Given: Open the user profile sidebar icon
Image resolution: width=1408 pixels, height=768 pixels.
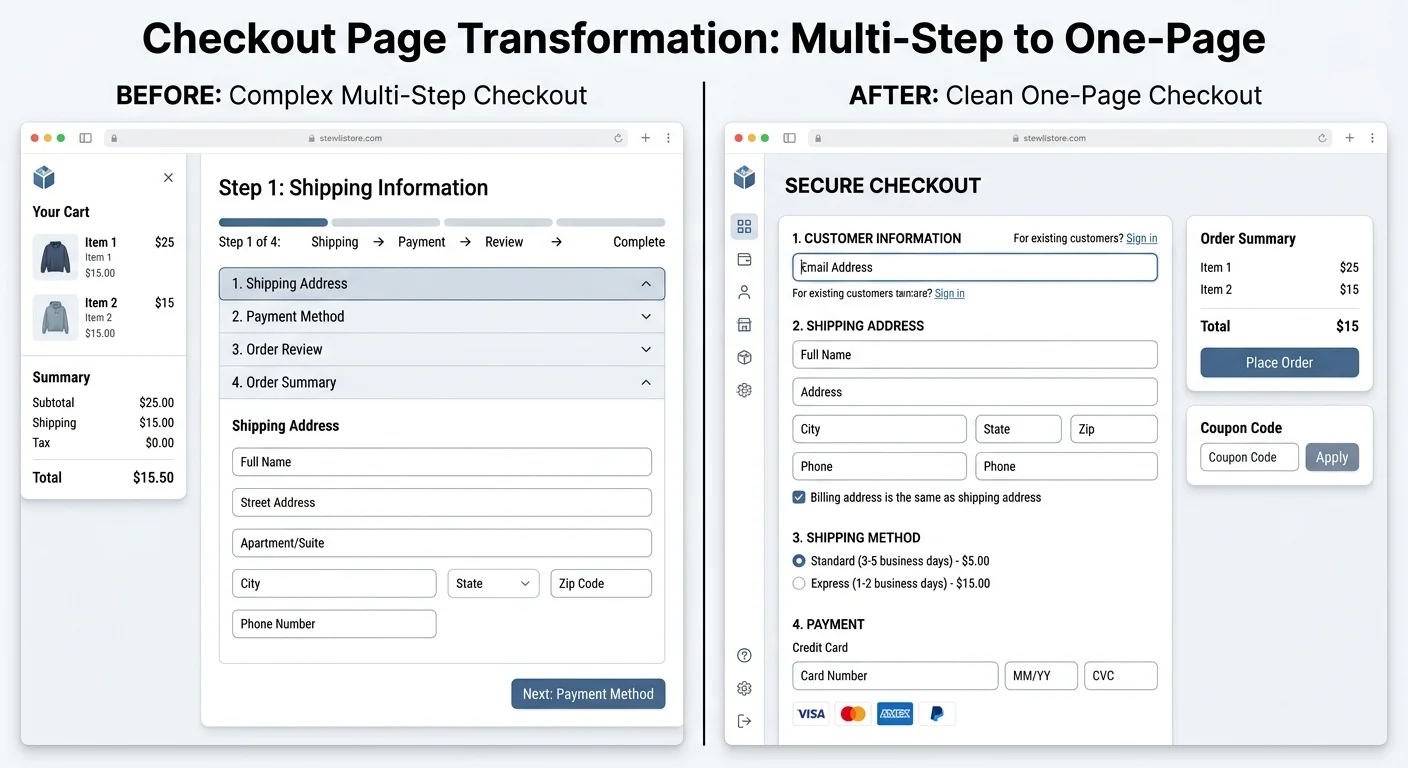Looking at the screenshot, I should coord(744,292).
